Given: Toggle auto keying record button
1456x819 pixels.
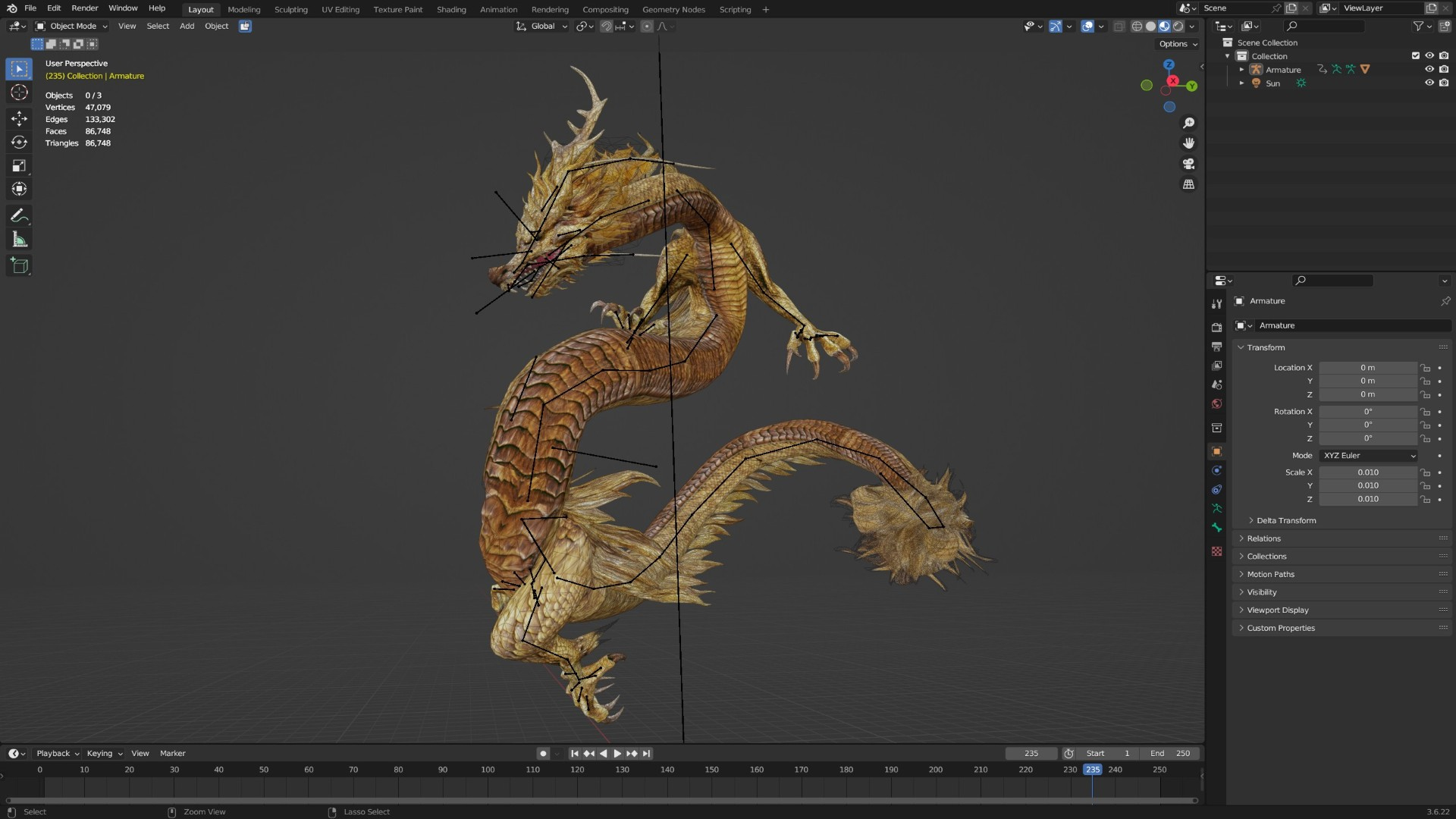Looking at the screenshot, I should [543, 754].
